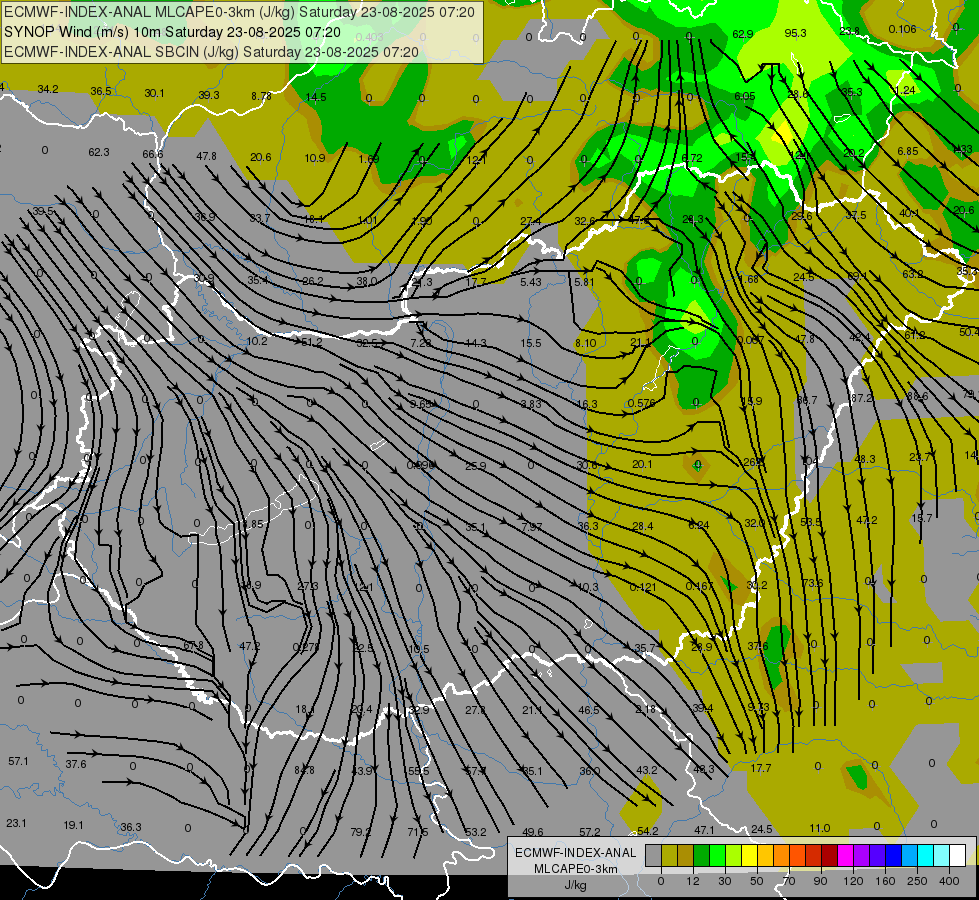Click the 23.1 grid value

(x=16, y=823)
